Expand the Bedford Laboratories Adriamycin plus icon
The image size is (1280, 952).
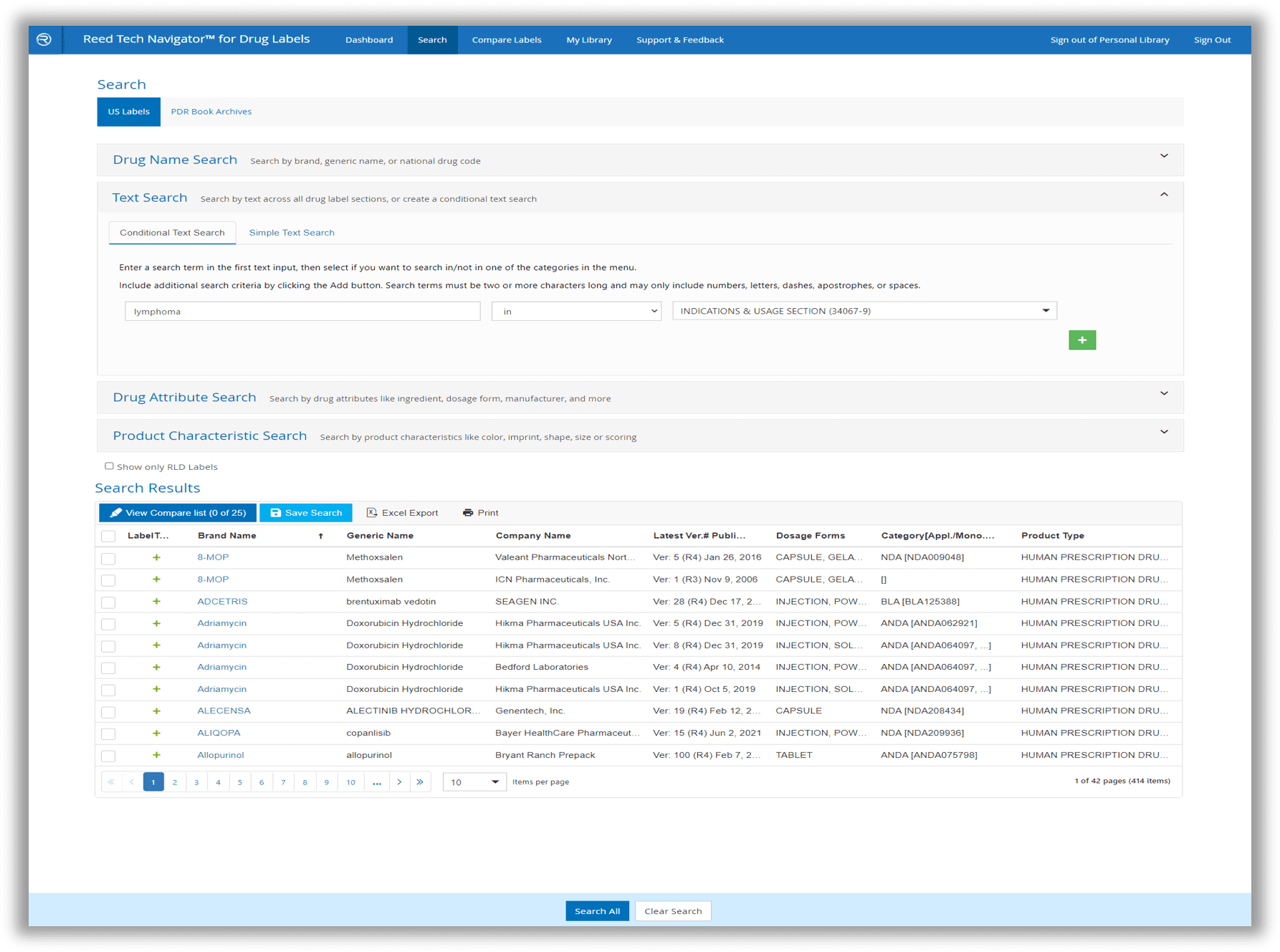156,667
